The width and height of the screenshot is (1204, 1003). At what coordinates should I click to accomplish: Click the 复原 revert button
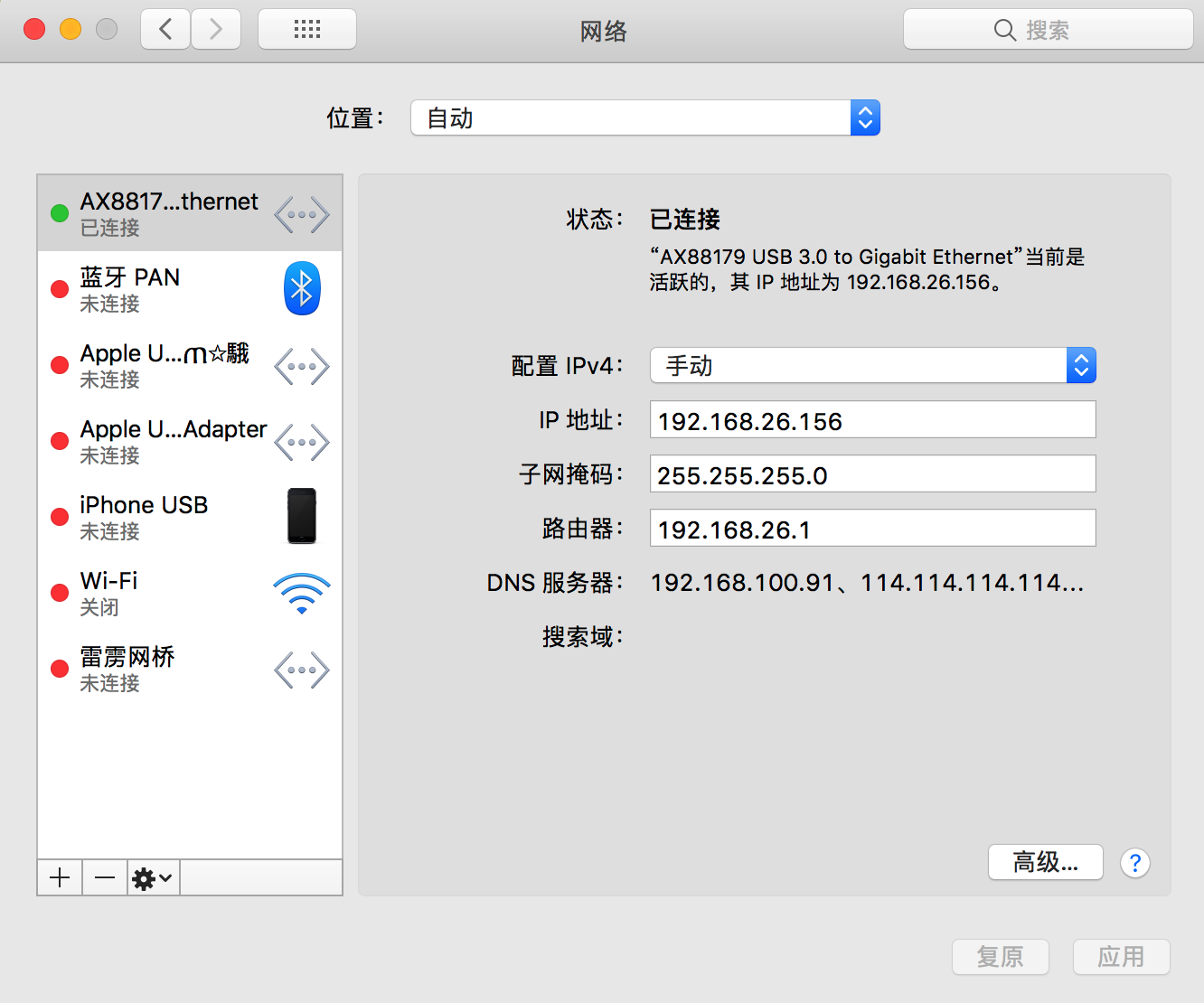tap(1000, 957)
